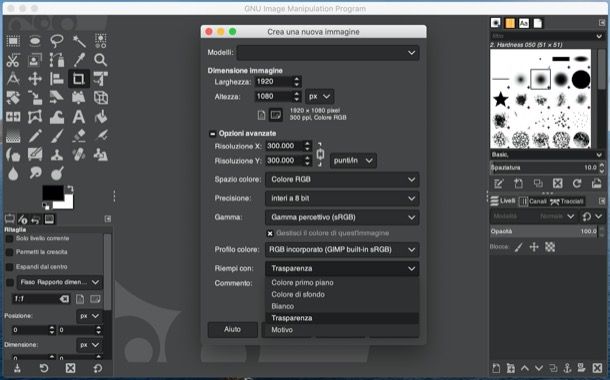Select the Heal bandage tool
The image size is (610, 380).
pyautogui.click(x=79, y=155)
